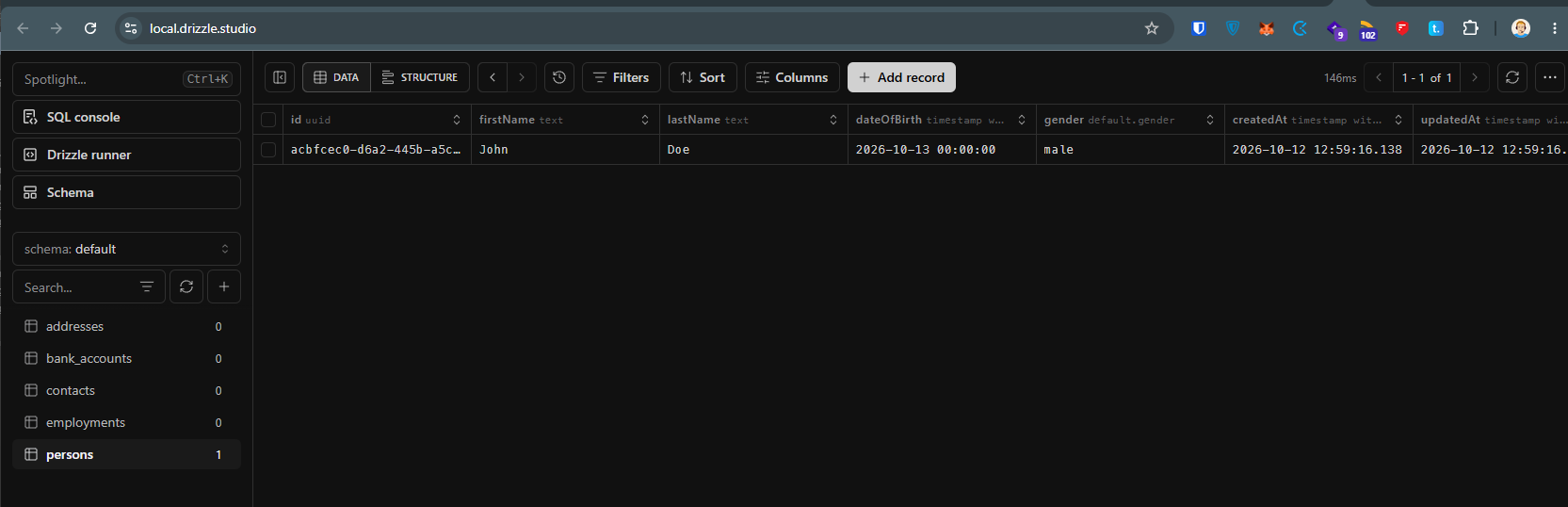The image size is (1568, 507).
Task: Open Bitwarden extension icon
Action: (1199, 28)
